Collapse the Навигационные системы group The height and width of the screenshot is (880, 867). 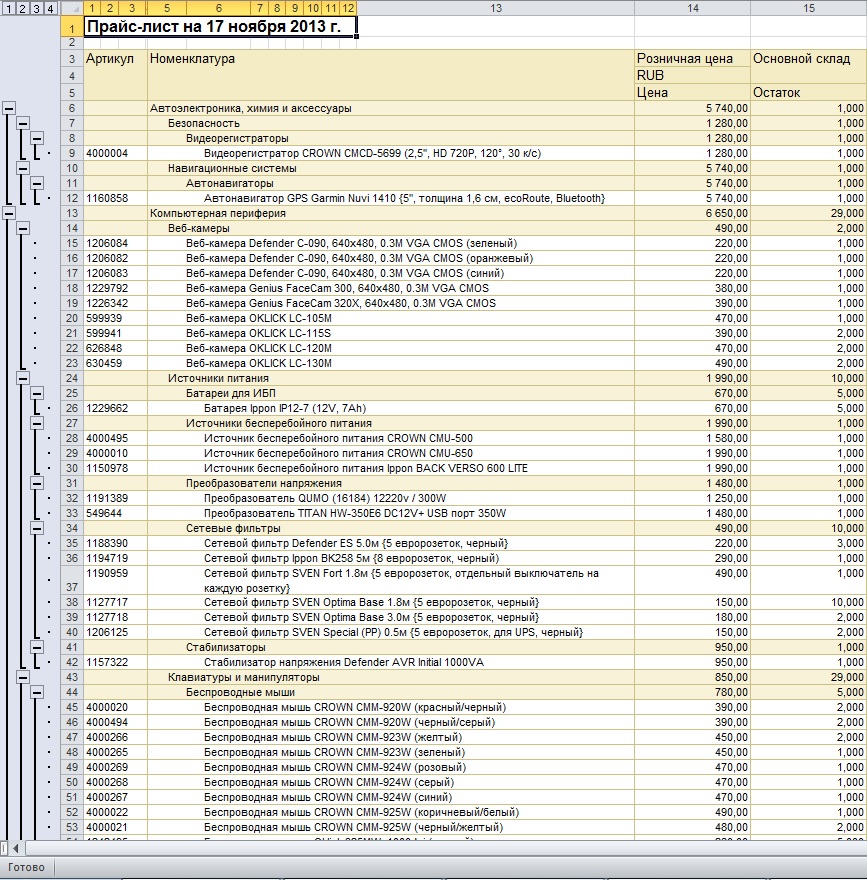coord(23,168)
